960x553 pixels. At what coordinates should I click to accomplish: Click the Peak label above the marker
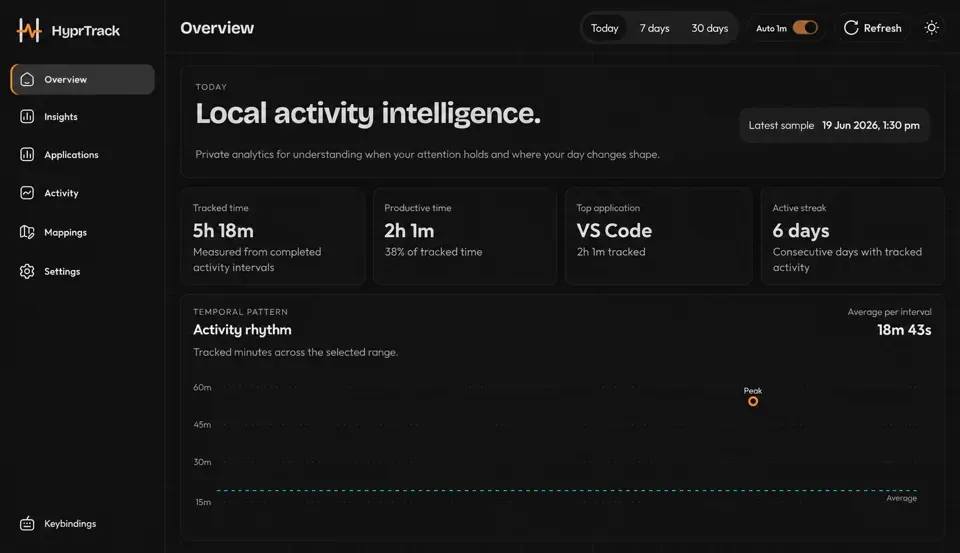click(752, 391)
